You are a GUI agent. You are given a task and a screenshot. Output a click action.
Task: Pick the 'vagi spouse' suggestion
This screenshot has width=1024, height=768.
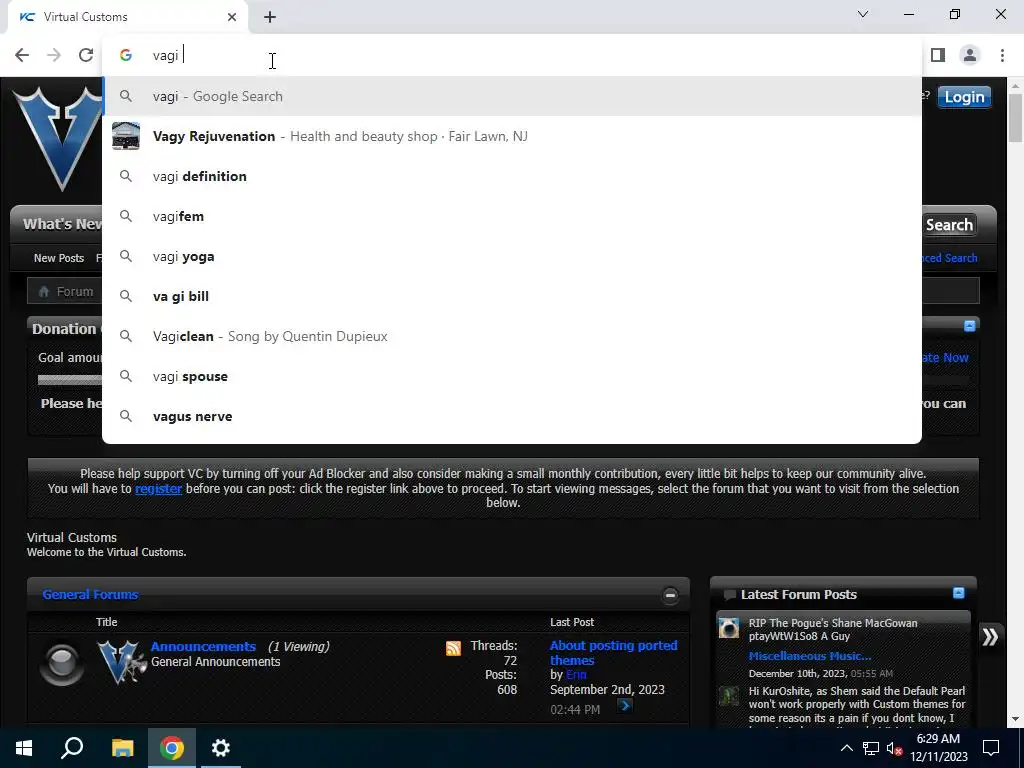512,376
